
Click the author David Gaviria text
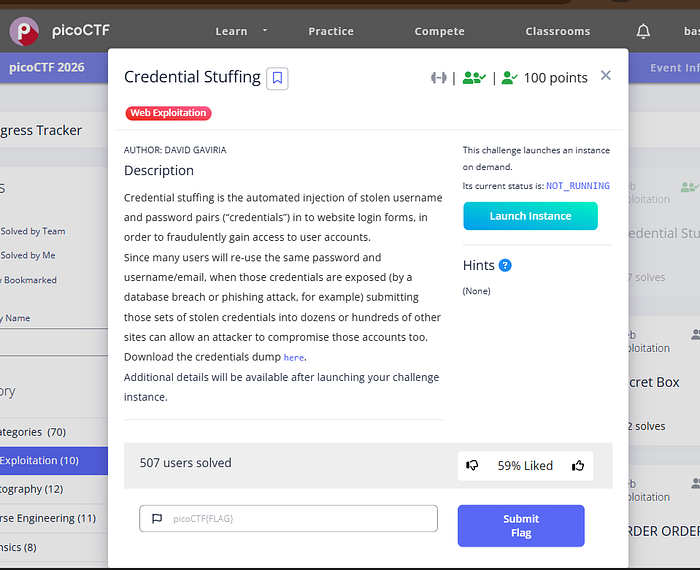(175, 150)
